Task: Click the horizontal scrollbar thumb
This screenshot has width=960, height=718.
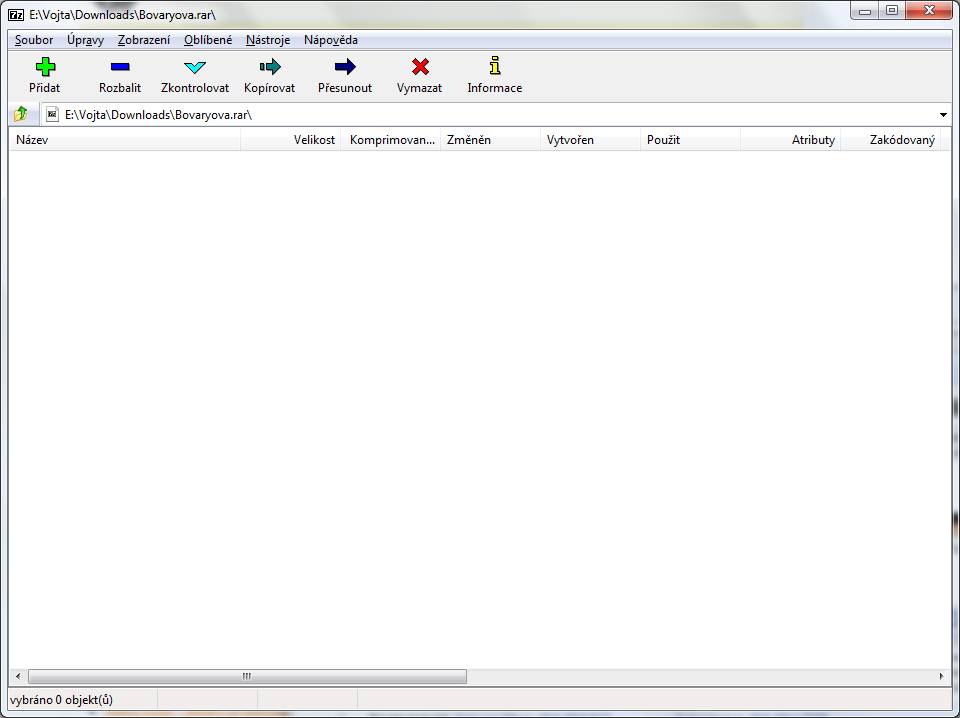Action: coord(247,676)
